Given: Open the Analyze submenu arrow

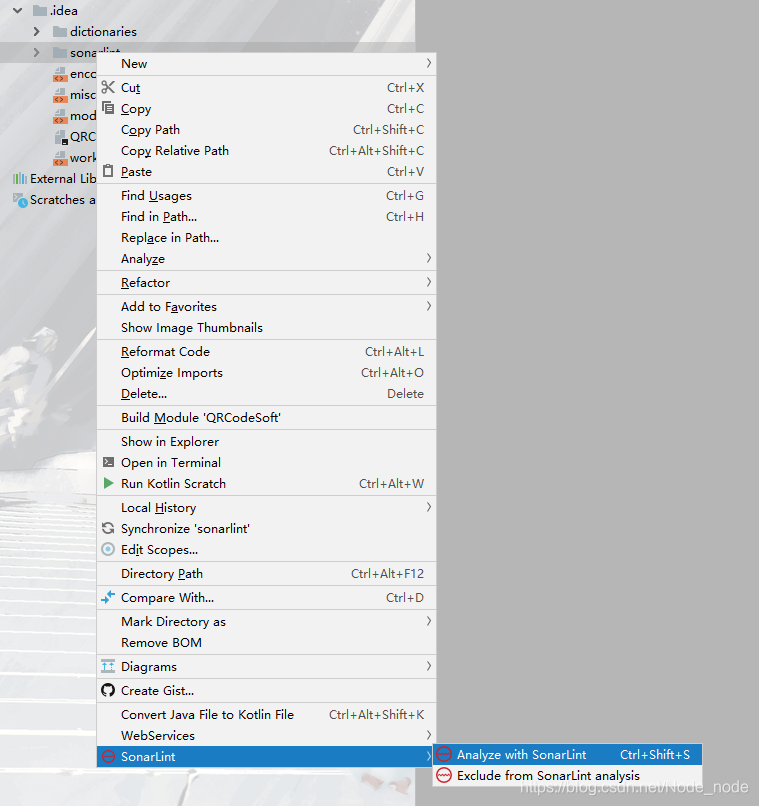Looking at the screenshot, I should [428, 258].
